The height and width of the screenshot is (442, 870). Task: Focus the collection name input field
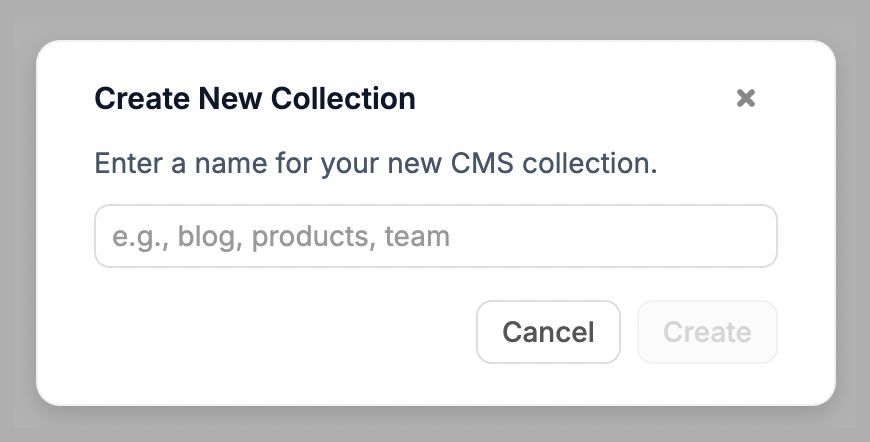click(x=435, y=237)
